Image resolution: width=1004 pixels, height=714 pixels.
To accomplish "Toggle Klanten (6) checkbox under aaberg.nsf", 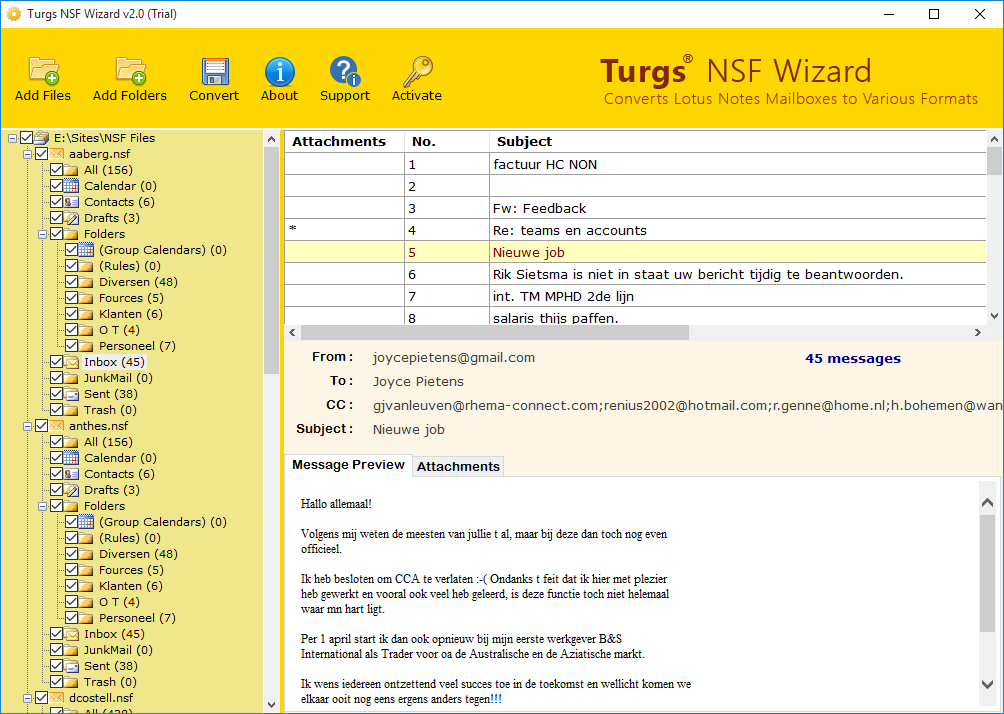I will 71,314.
